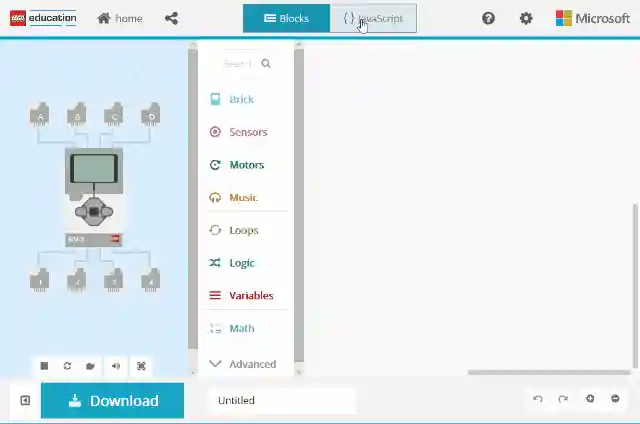Screen dimensions: 640x424
Task: Switch to the JavaScript editor tab
Action: coord(373,18)
